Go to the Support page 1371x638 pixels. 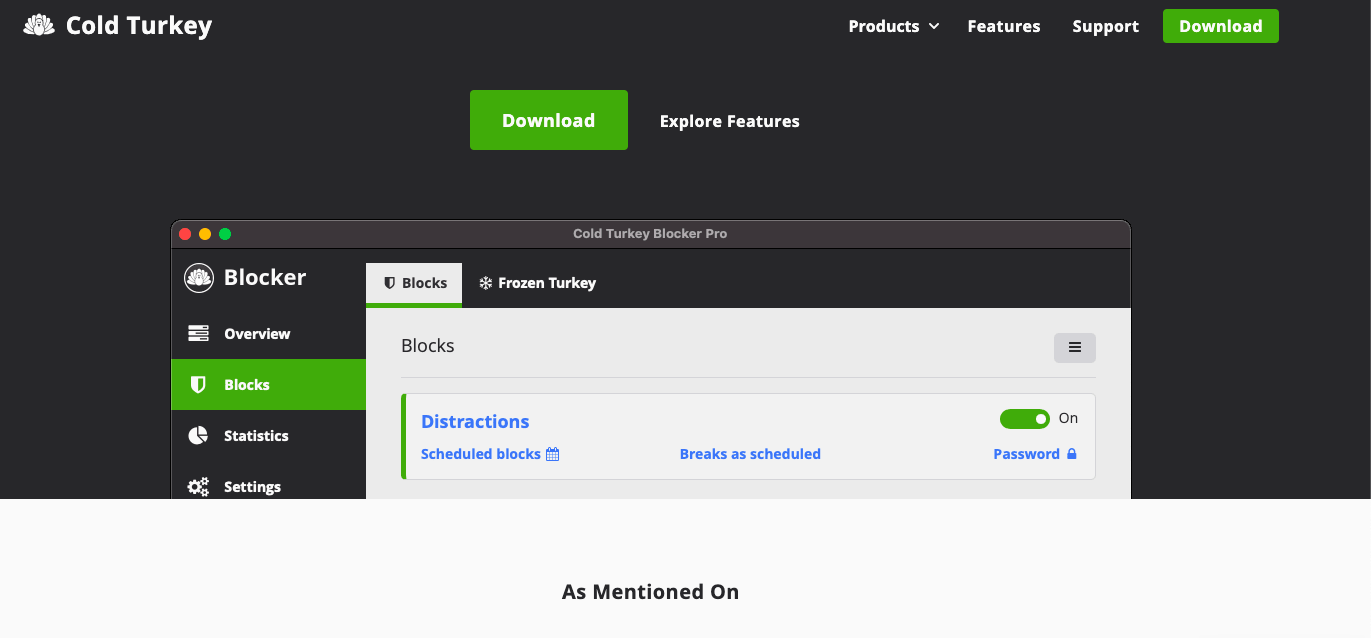pos(1105,27)
